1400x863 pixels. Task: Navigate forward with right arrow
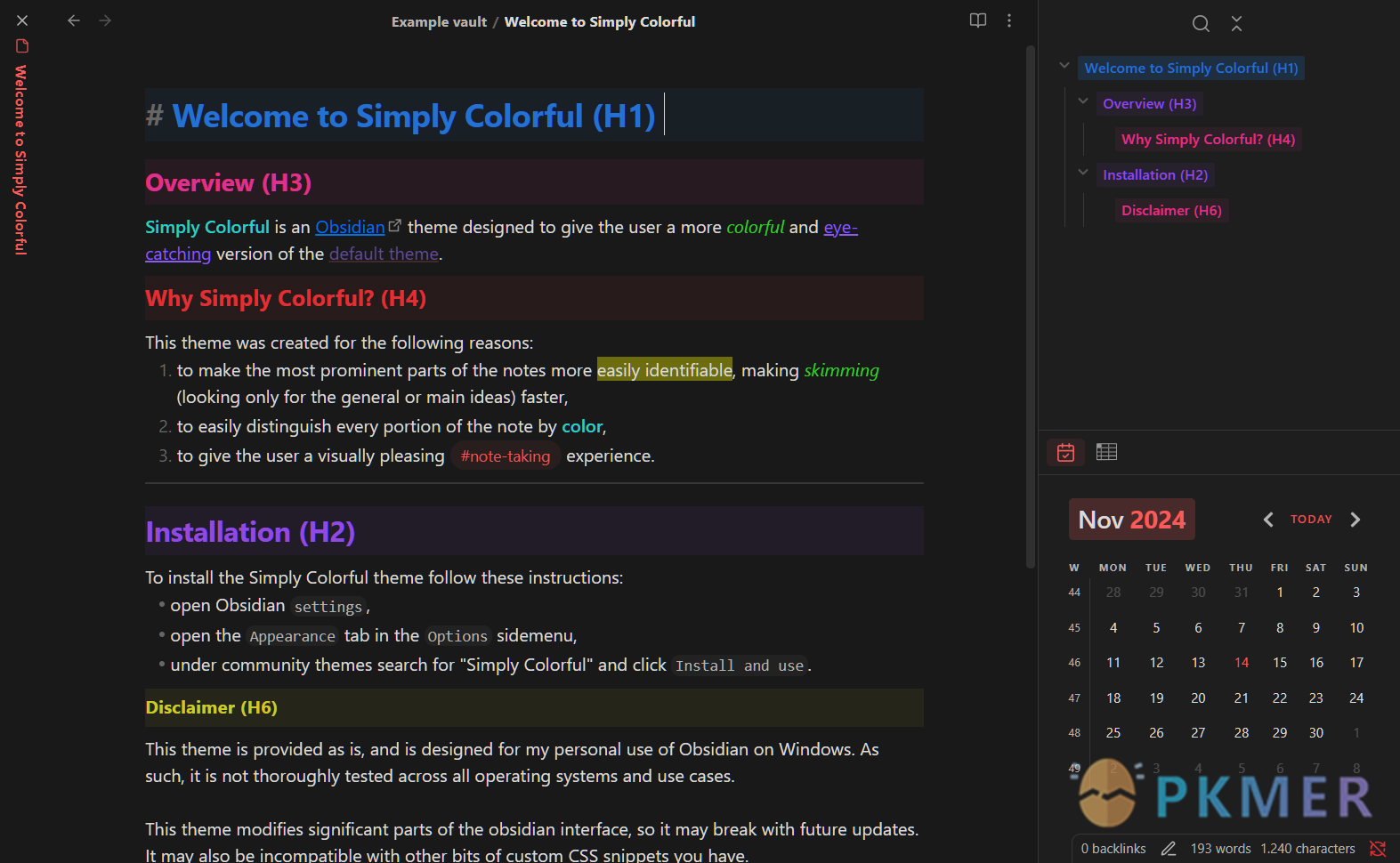pyautogui.click(x=105, y=20)
